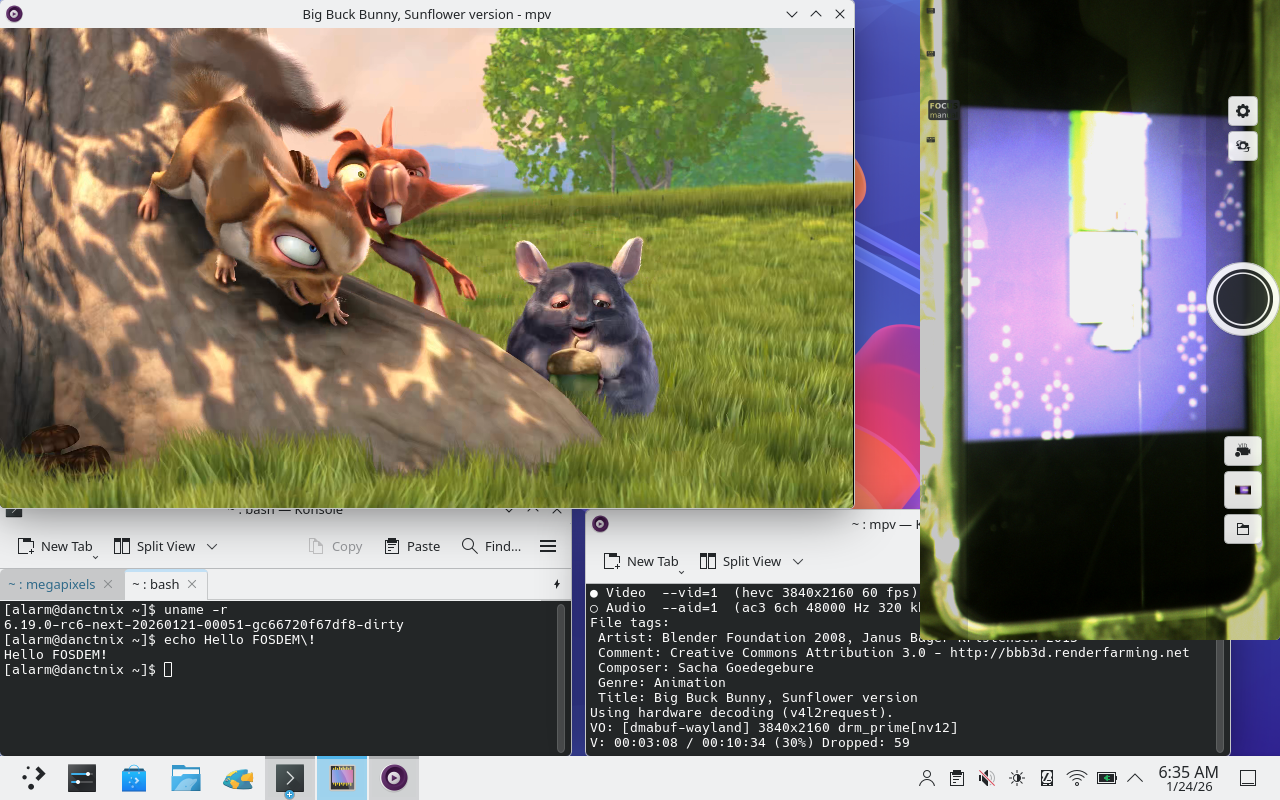Viewport: 1280px width, 800px height.
Task: Unmute audio via the volume tray icon
Action: point(987,778)
